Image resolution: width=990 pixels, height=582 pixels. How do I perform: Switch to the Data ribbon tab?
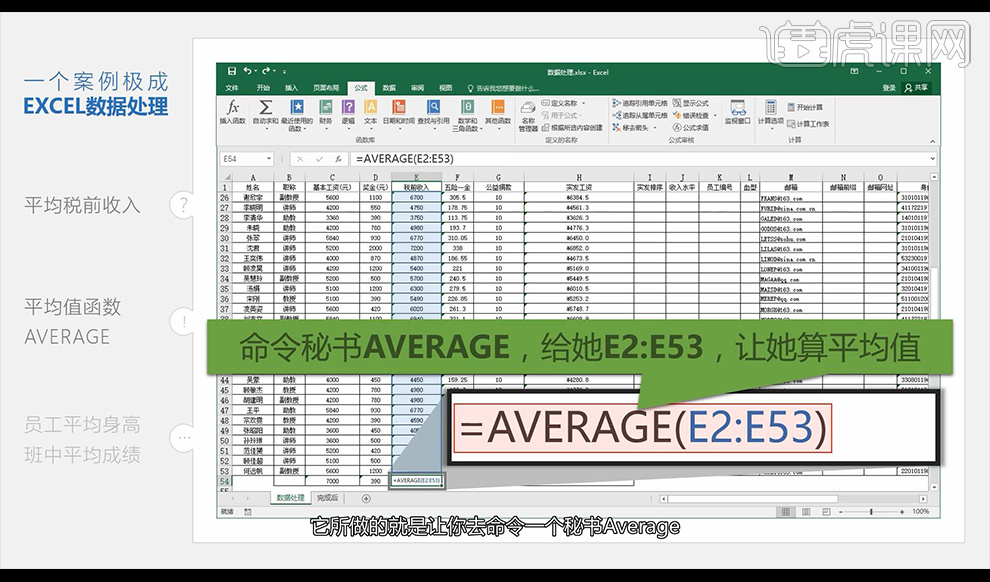[x=389, y=88]
